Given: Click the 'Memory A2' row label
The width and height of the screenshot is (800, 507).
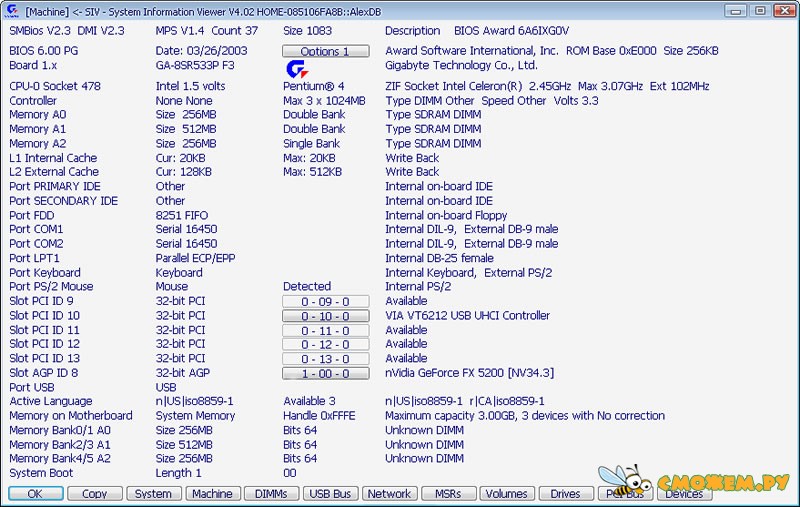Looking at the screenshot, I should tap(38, 144).
